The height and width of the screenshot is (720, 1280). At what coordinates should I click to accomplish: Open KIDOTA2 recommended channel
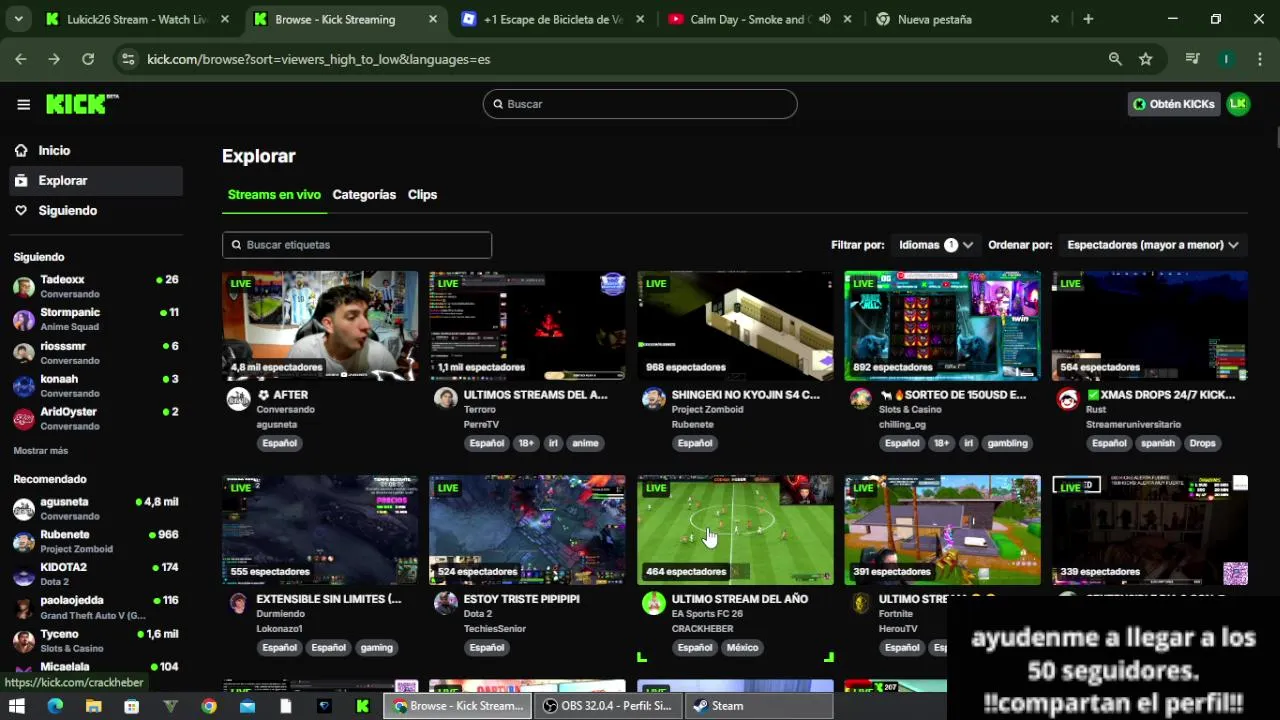coord(96,574)
